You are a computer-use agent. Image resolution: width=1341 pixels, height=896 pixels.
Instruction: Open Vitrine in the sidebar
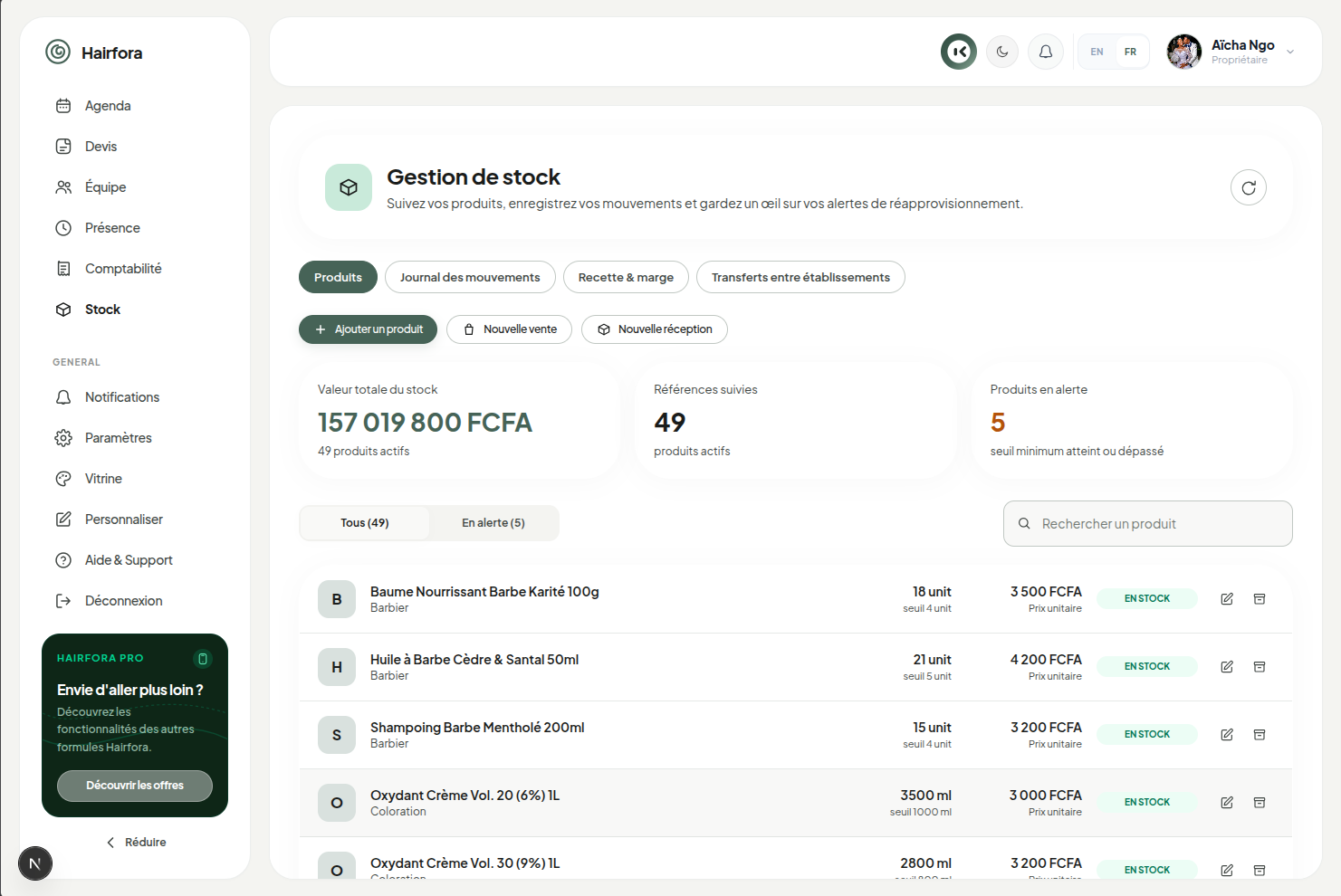[x=136, y=479]
